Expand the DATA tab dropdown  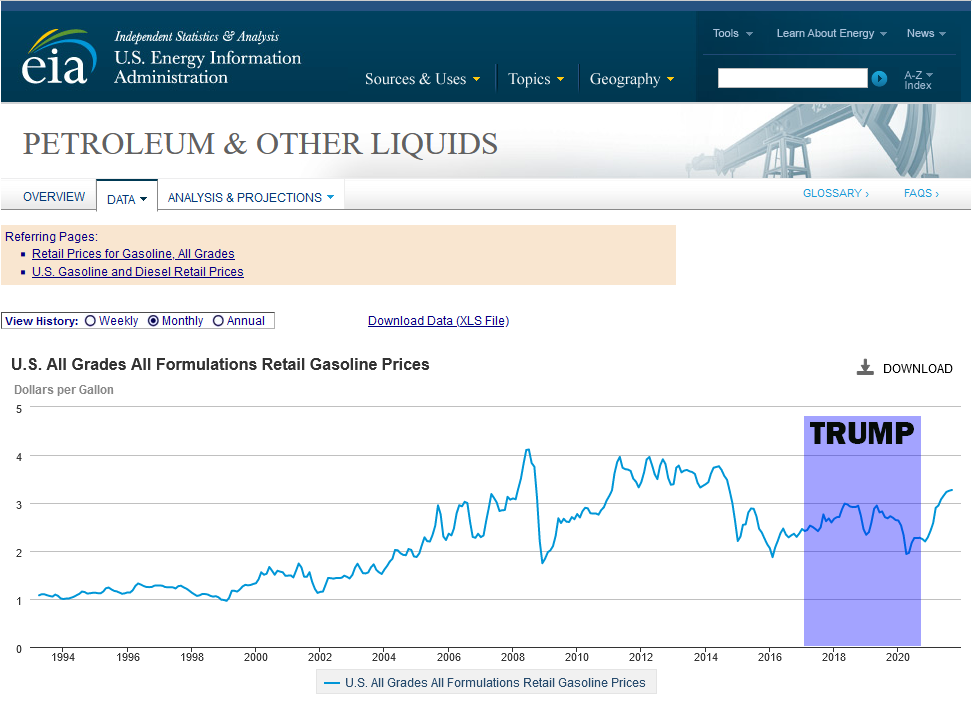tap(127, 199)
